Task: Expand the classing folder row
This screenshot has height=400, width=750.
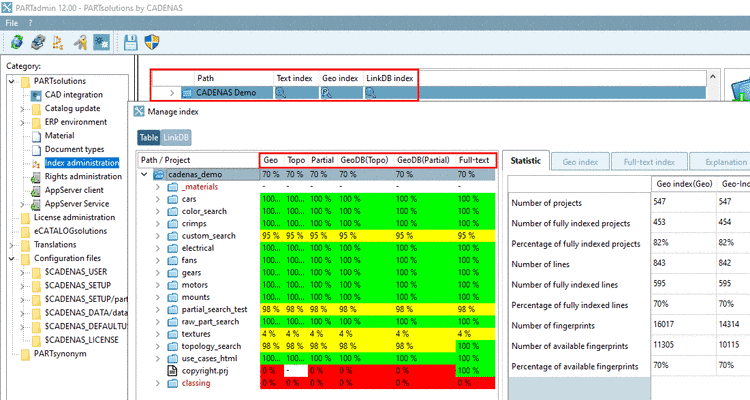Action: 158,383
